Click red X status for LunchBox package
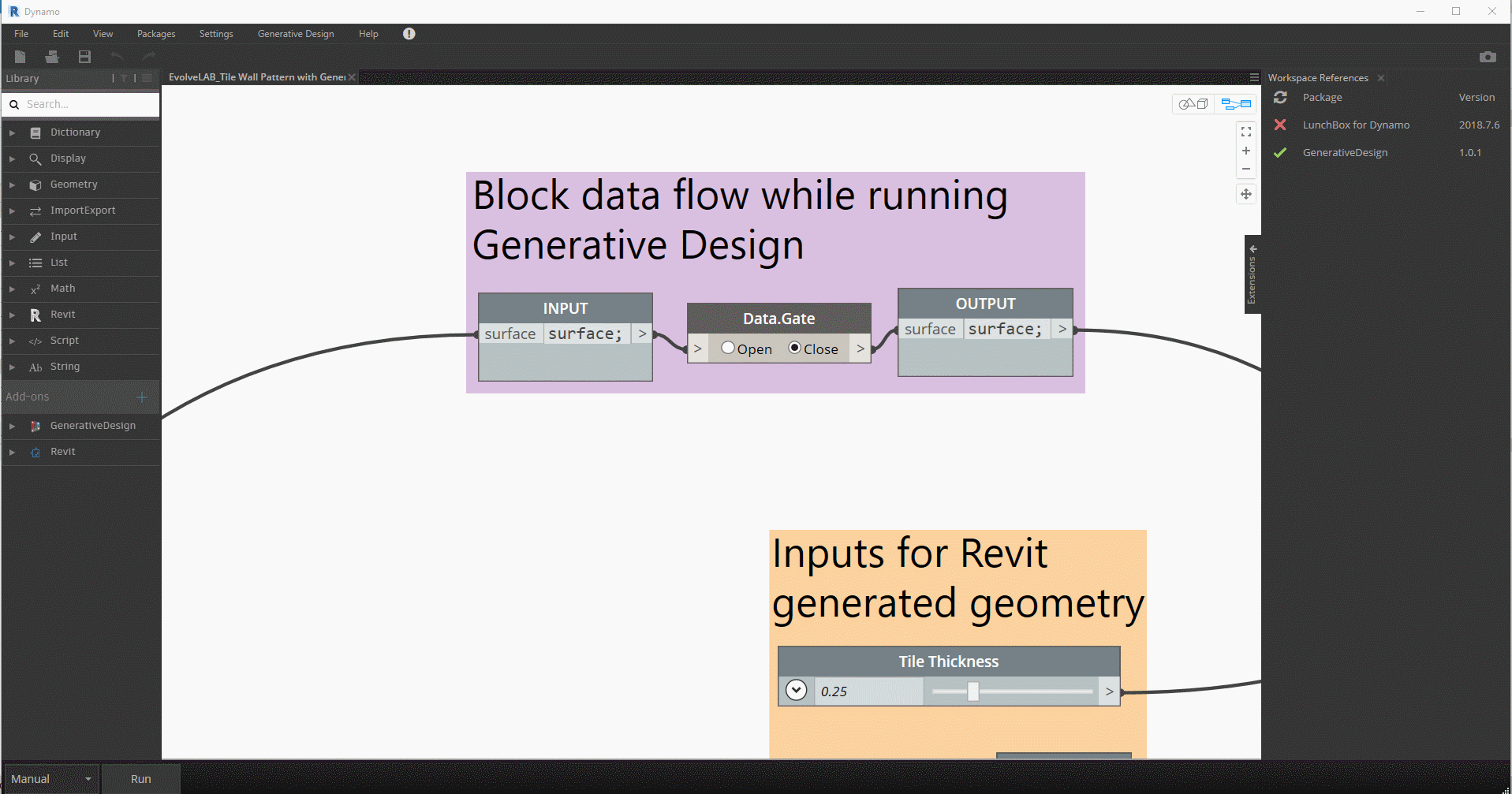This screenshot has height=794, width=1512. pyautogui.click(x=1280, y=125)
